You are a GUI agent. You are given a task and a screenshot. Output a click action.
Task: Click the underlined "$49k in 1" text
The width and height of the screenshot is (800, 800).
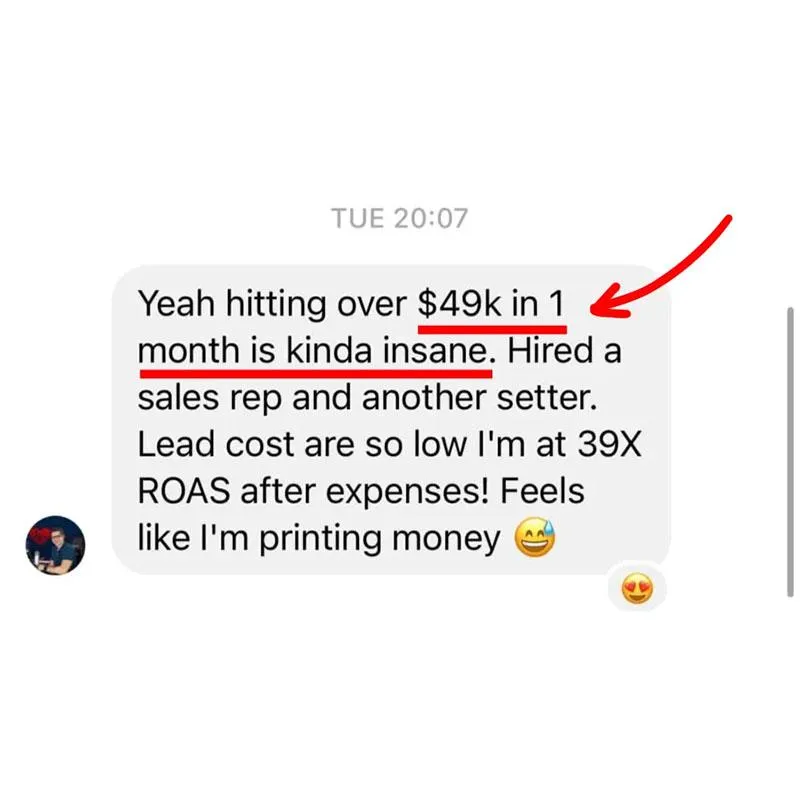click(491, 304)
